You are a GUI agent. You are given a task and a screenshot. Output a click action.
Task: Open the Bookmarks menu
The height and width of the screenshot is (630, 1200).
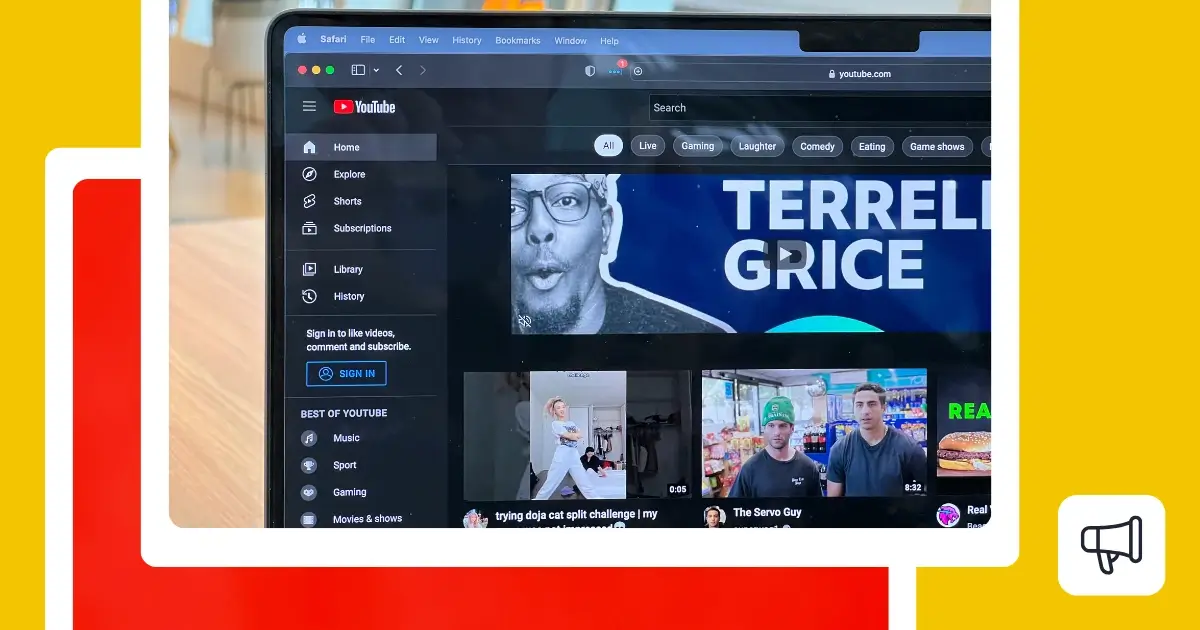(518, 41)
